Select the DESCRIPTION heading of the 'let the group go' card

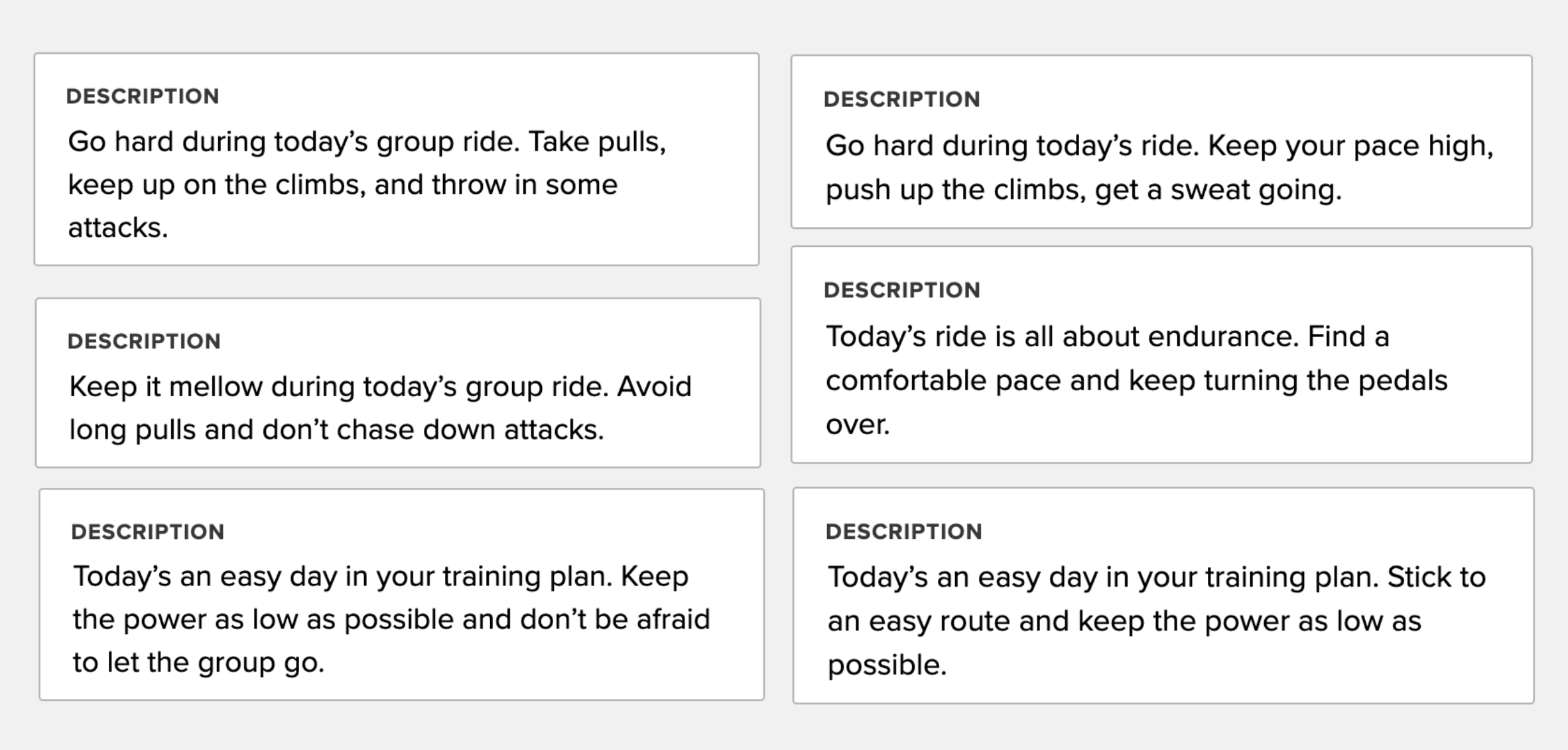148,532
